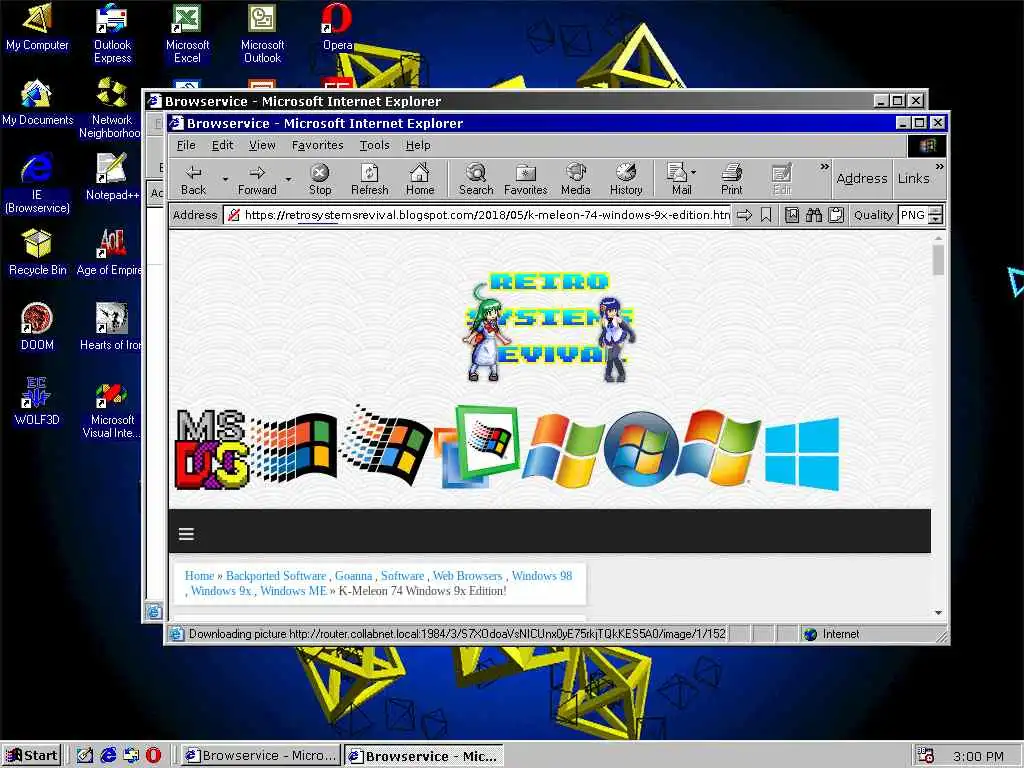Expand the Links bar chevron
The width and height of the screenshot is (1024, 768).
(x=939, y=167)
